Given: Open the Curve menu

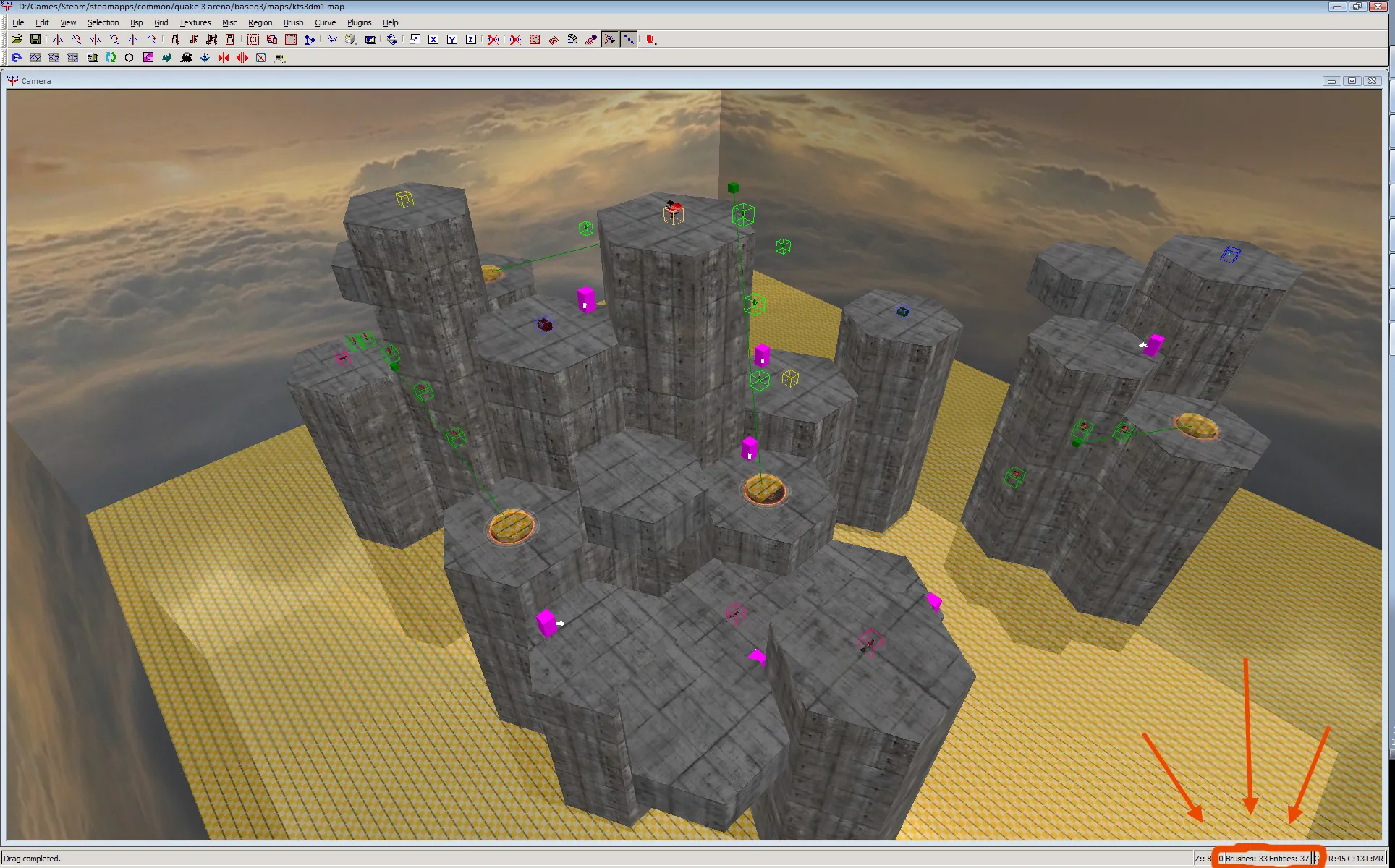Looking at the screenshot, I should 326,22.
